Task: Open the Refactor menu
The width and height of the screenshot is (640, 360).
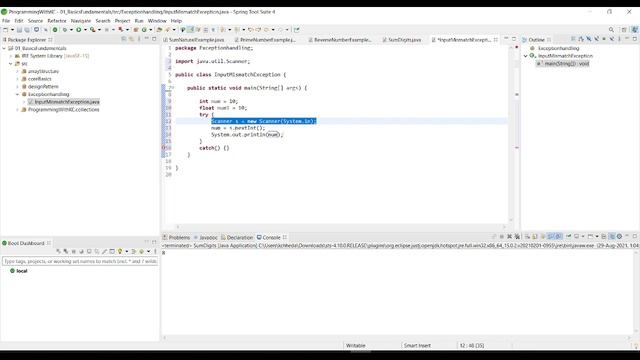Action: pyautogui.click(x=57, y=21)
